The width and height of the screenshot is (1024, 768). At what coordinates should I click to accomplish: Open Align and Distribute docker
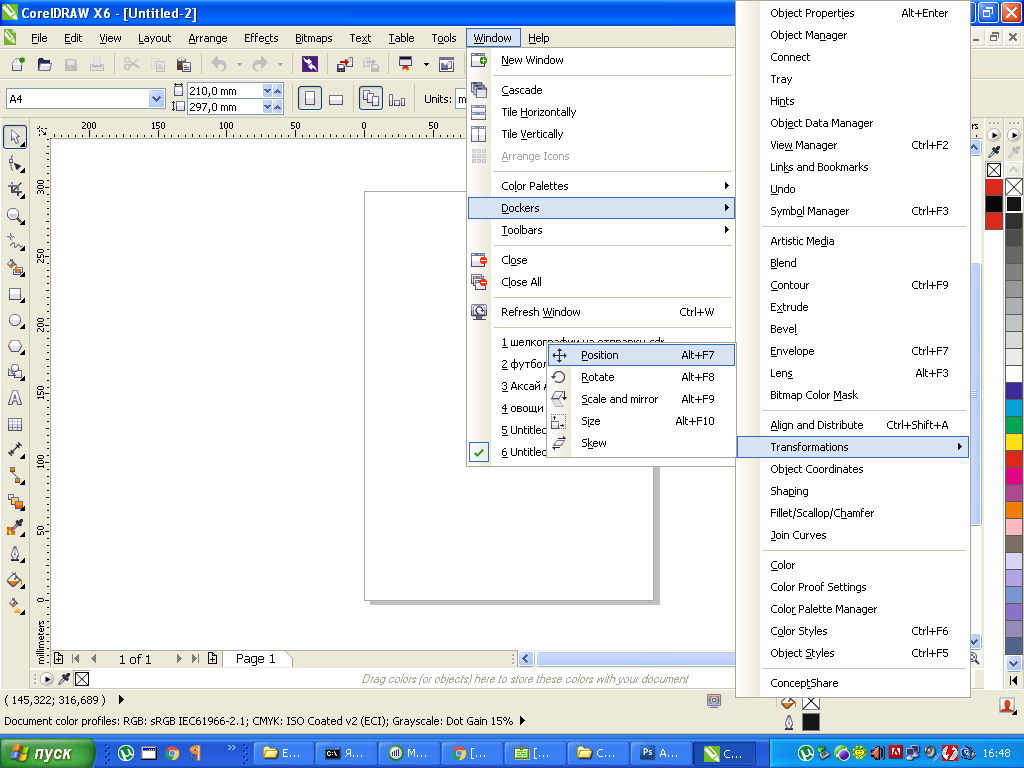(x=853, y=425)
